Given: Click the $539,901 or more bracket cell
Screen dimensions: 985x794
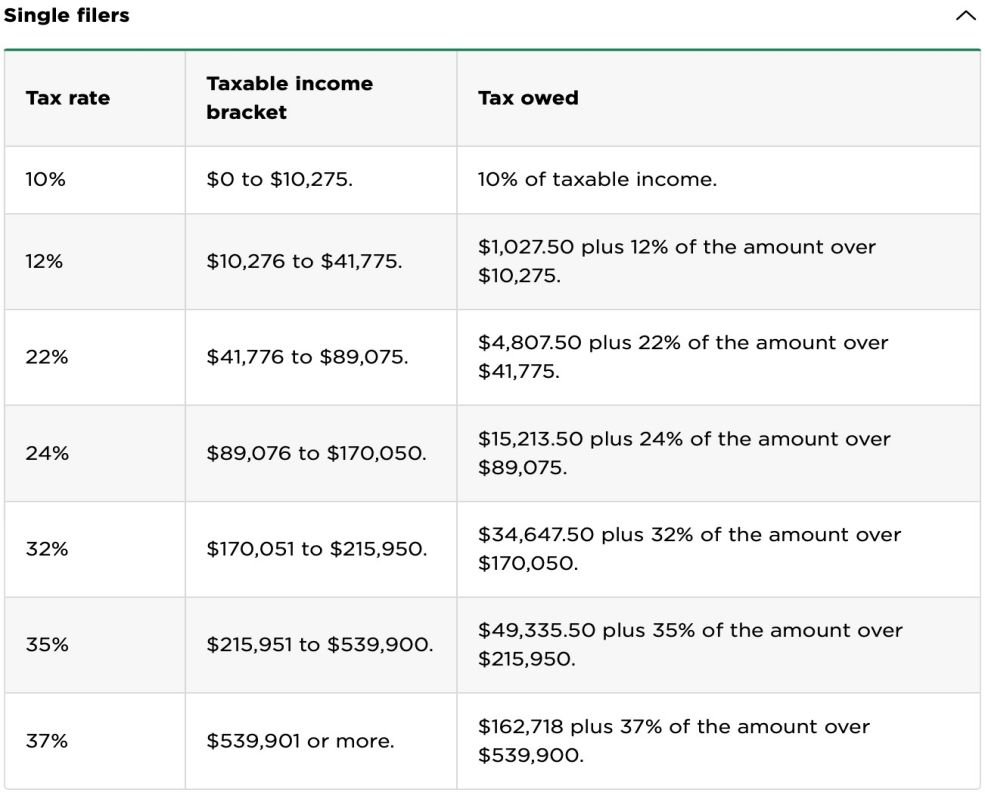Looking at the screenshot, I should [300, 741].
